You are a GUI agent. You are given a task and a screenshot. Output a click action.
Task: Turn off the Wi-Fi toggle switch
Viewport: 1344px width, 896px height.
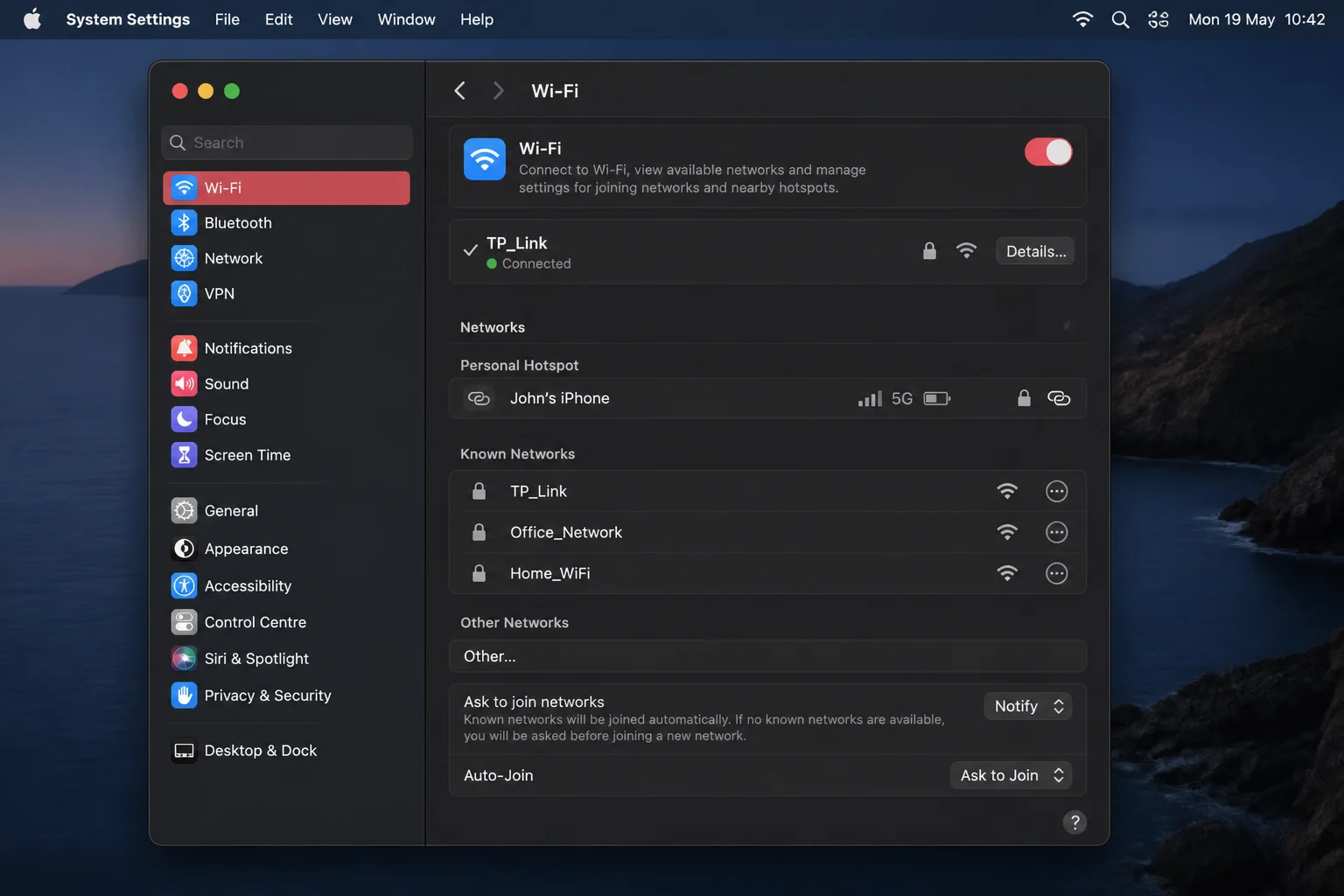(x=1048, y=152)
